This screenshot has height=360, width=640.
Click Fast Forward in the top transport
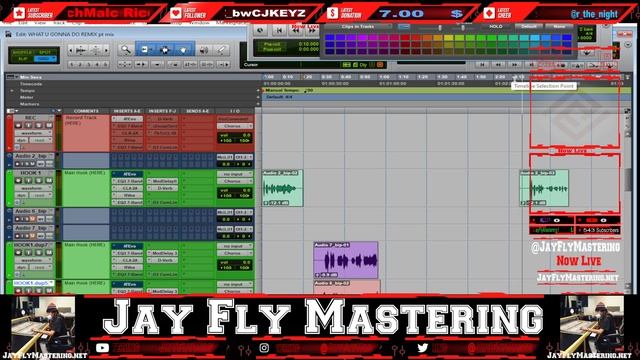click(311, 30)
